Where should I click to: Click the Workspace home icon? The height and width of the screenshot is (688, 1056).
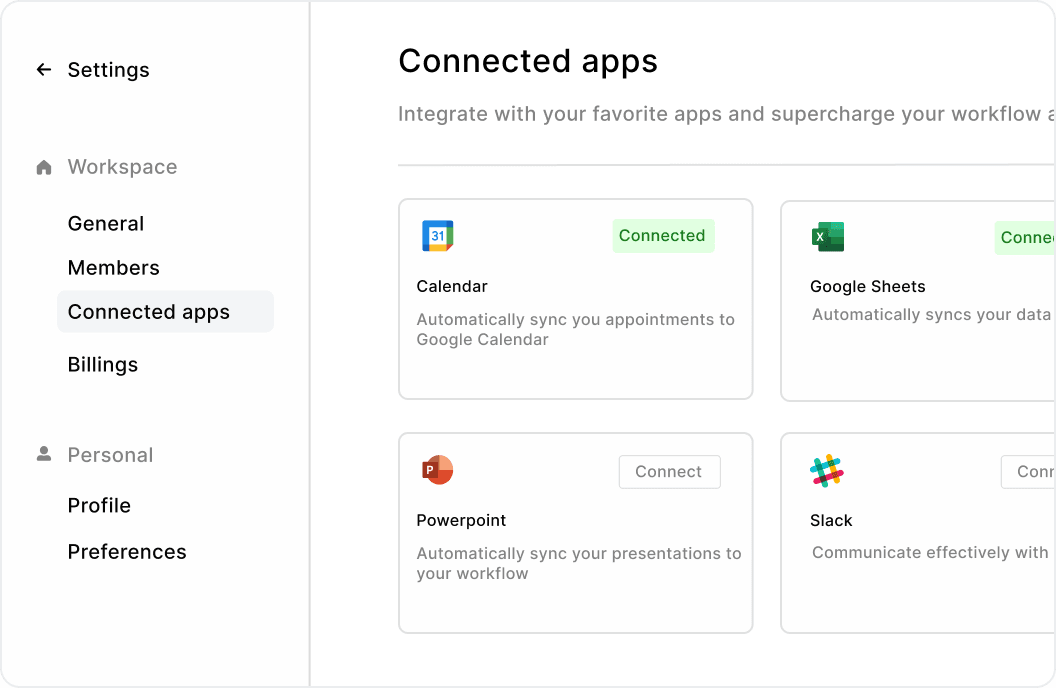click(44, 168)
